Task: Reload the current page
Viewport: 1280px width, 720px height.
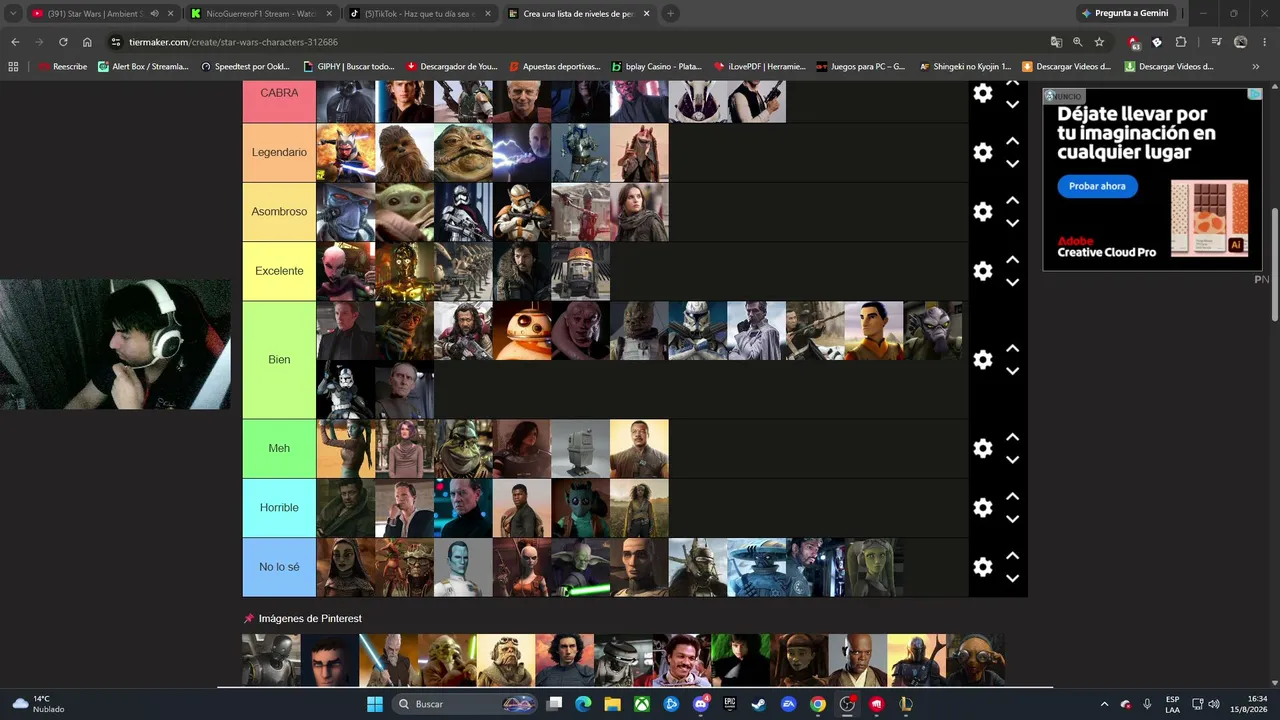Action: (63, 42)
